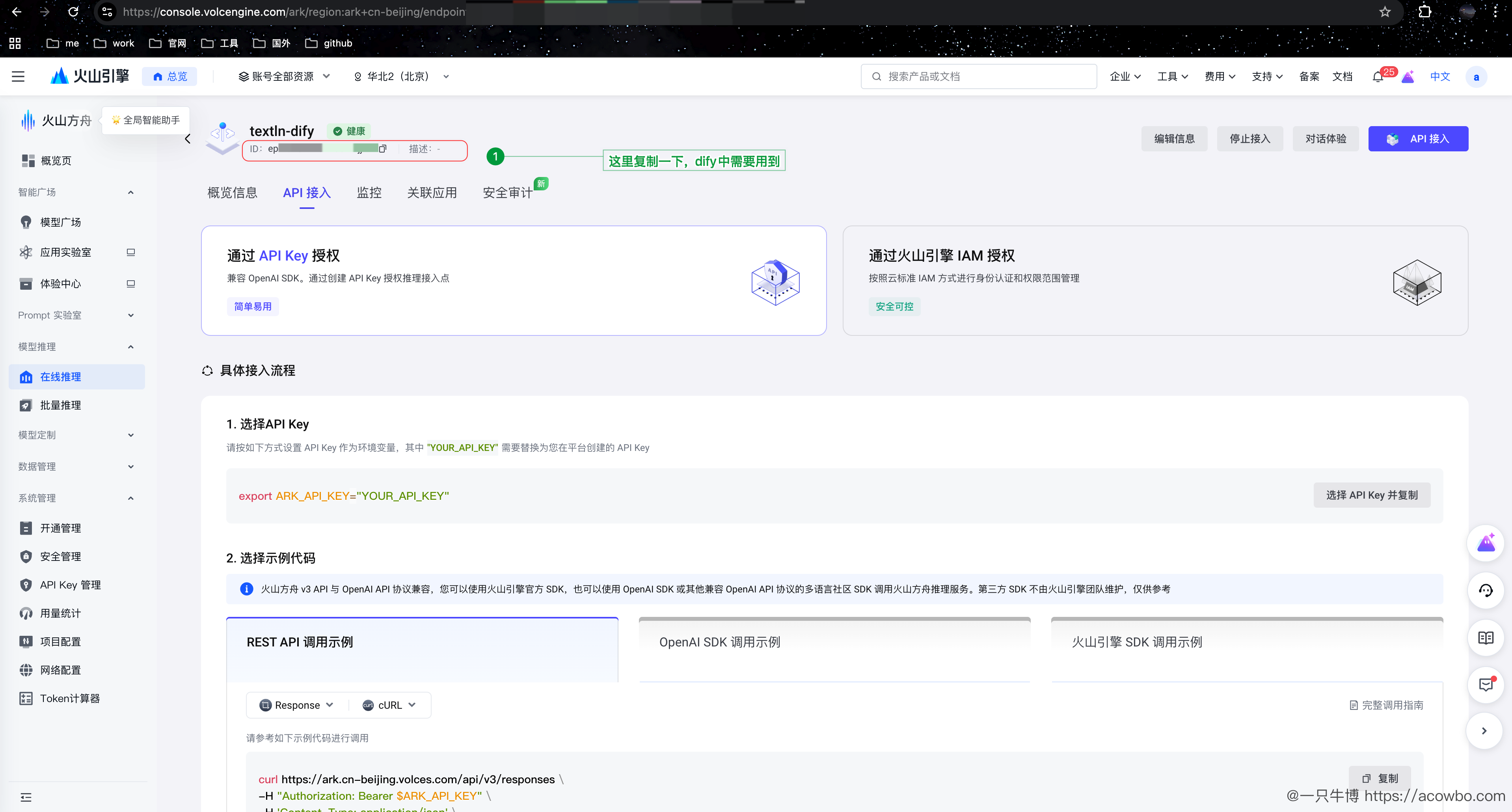Open customer service headset icon

(1486, 590)
